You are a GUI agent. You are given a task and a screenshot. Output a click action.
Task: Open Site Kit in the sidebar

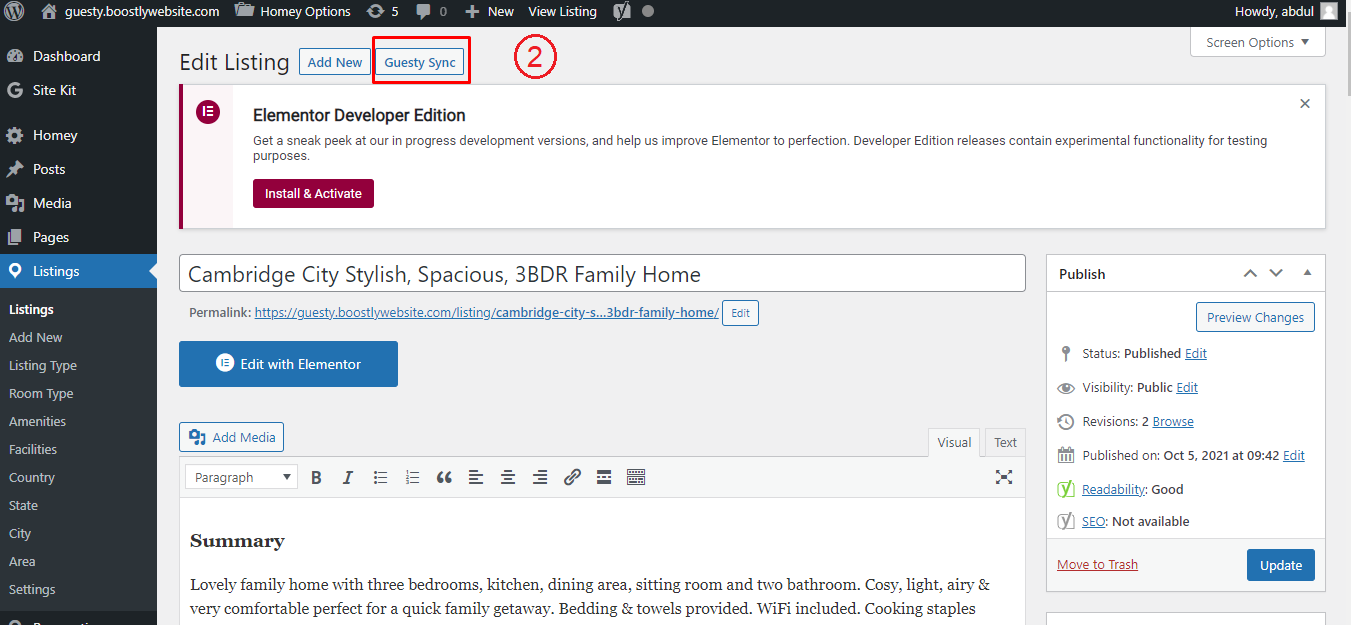pos(54,90)
